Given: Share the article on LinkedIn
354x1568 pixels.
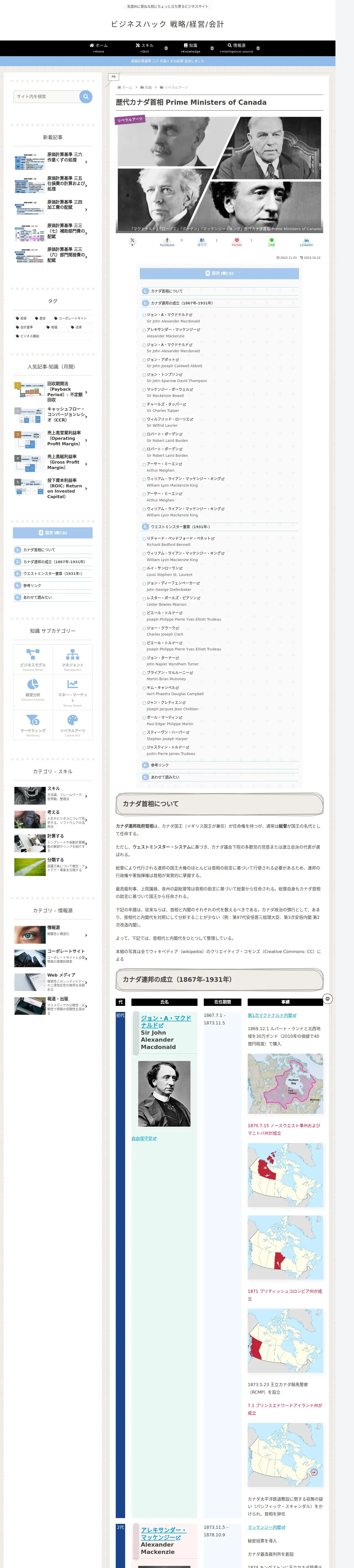Looking at the screenshot, I should tap(306, 242).
